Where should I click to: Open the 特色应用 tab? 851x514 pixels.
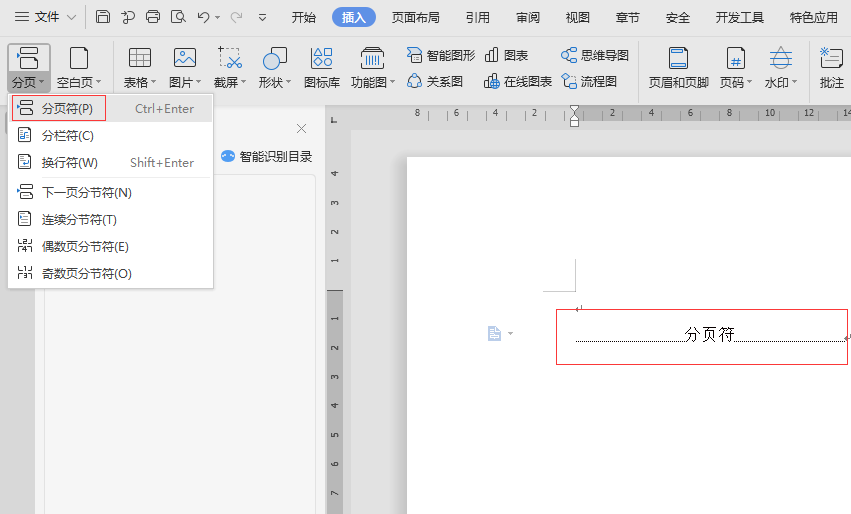814,17
